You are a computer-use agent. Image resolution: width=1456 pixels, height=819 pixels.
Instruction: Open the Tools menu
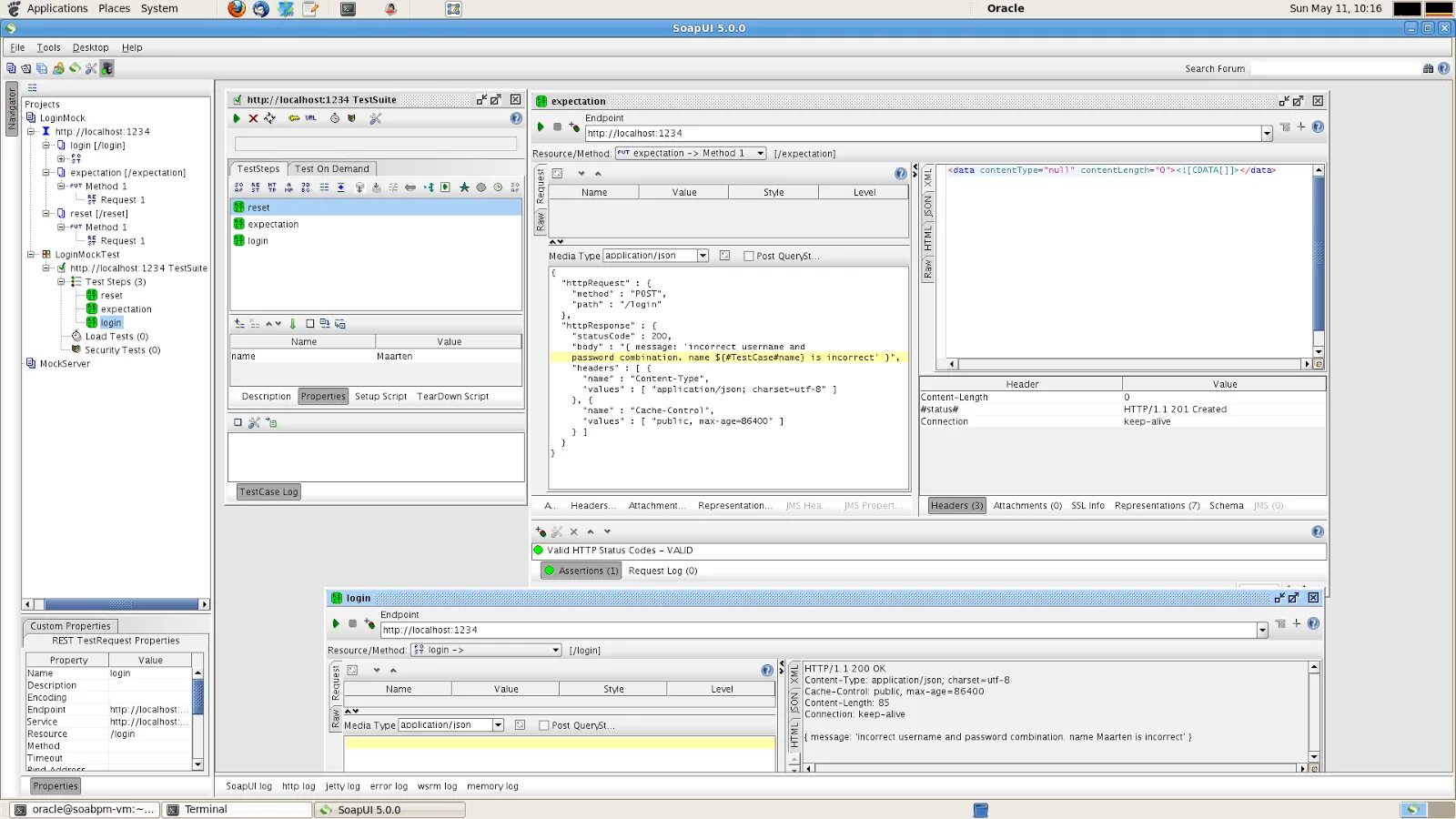click(49, 47)
